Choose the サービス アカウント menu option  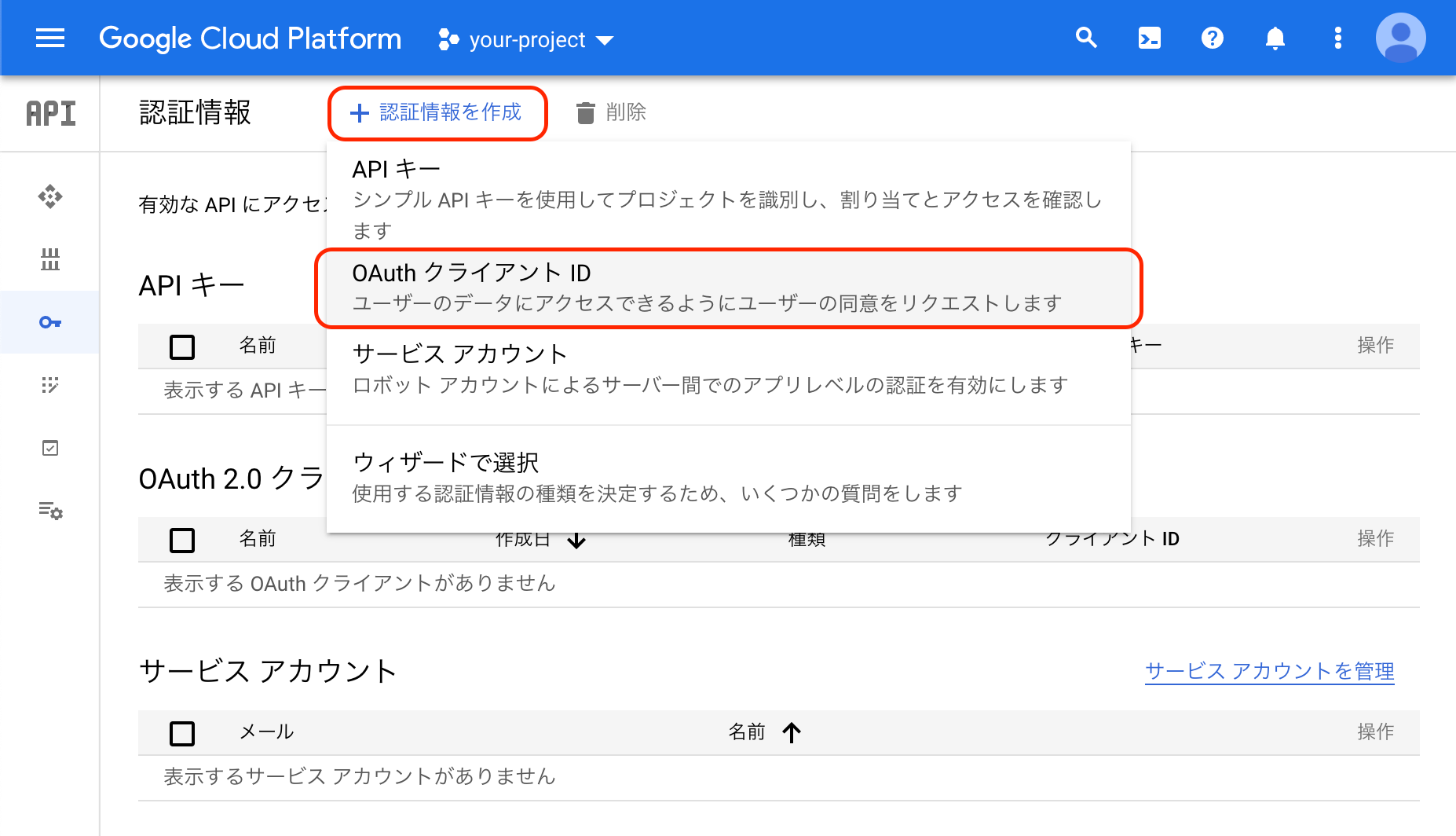coord(729,369)
